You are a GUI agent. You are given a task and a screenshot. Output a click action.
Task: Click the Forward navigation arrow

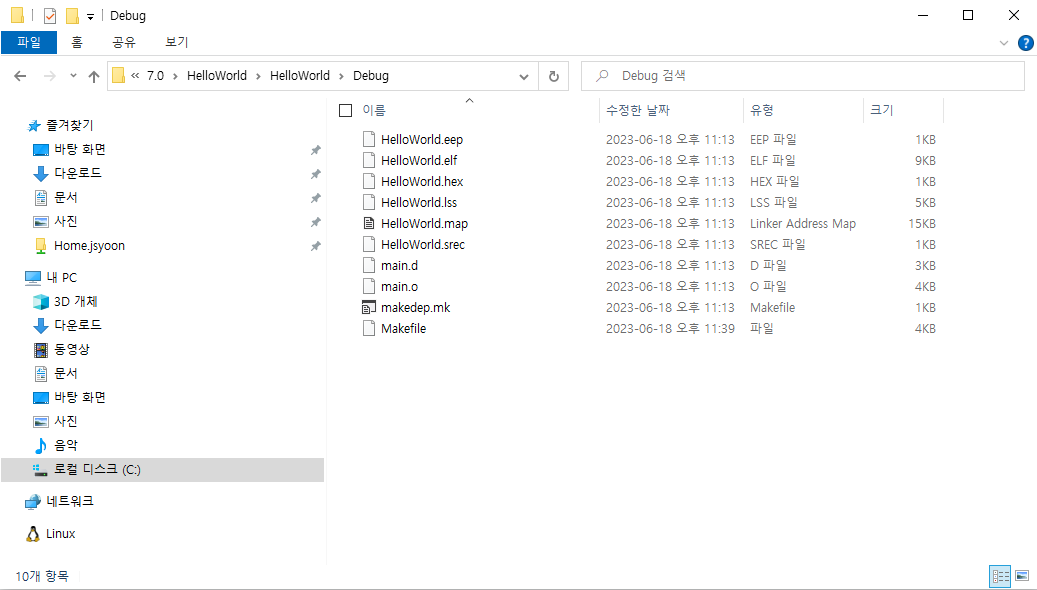click(x=50, y=76)
